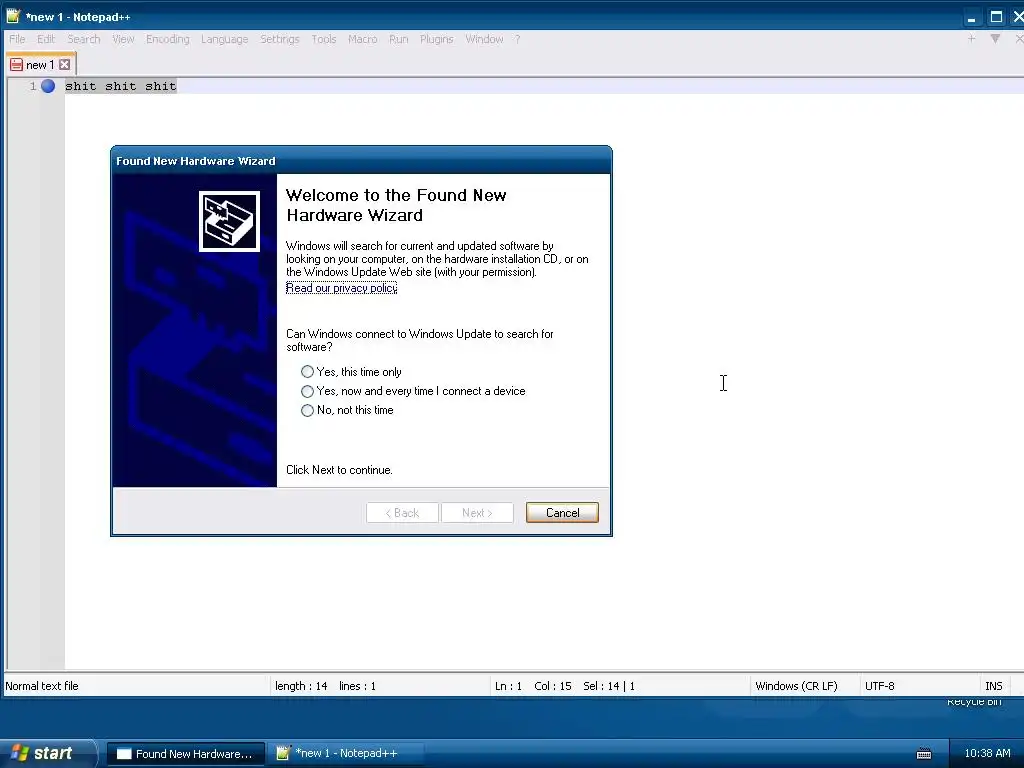Screen dimensions: 1024x768
Task: Click 'lines : 1' status bar entry
Action: pyautogui.click(x=357, y=686)
